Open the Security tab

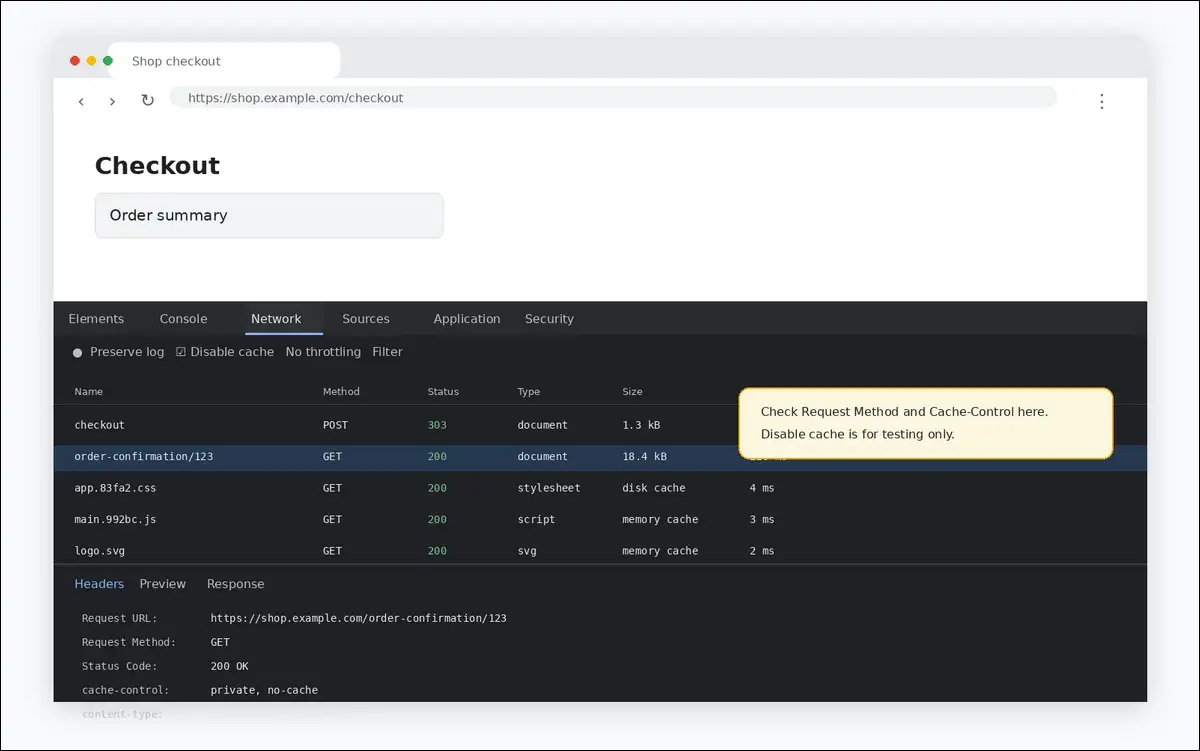[549, 319]
